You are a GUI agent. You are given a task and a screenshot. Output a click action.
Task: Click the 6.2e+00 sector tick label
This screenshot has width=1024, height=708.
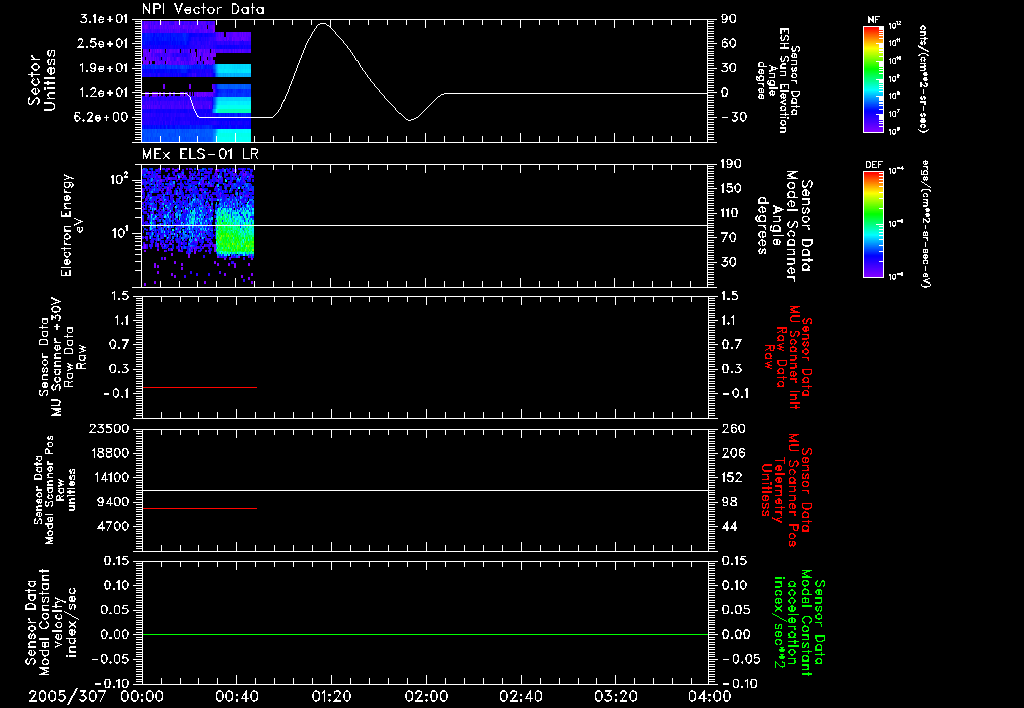coord(102,118)
